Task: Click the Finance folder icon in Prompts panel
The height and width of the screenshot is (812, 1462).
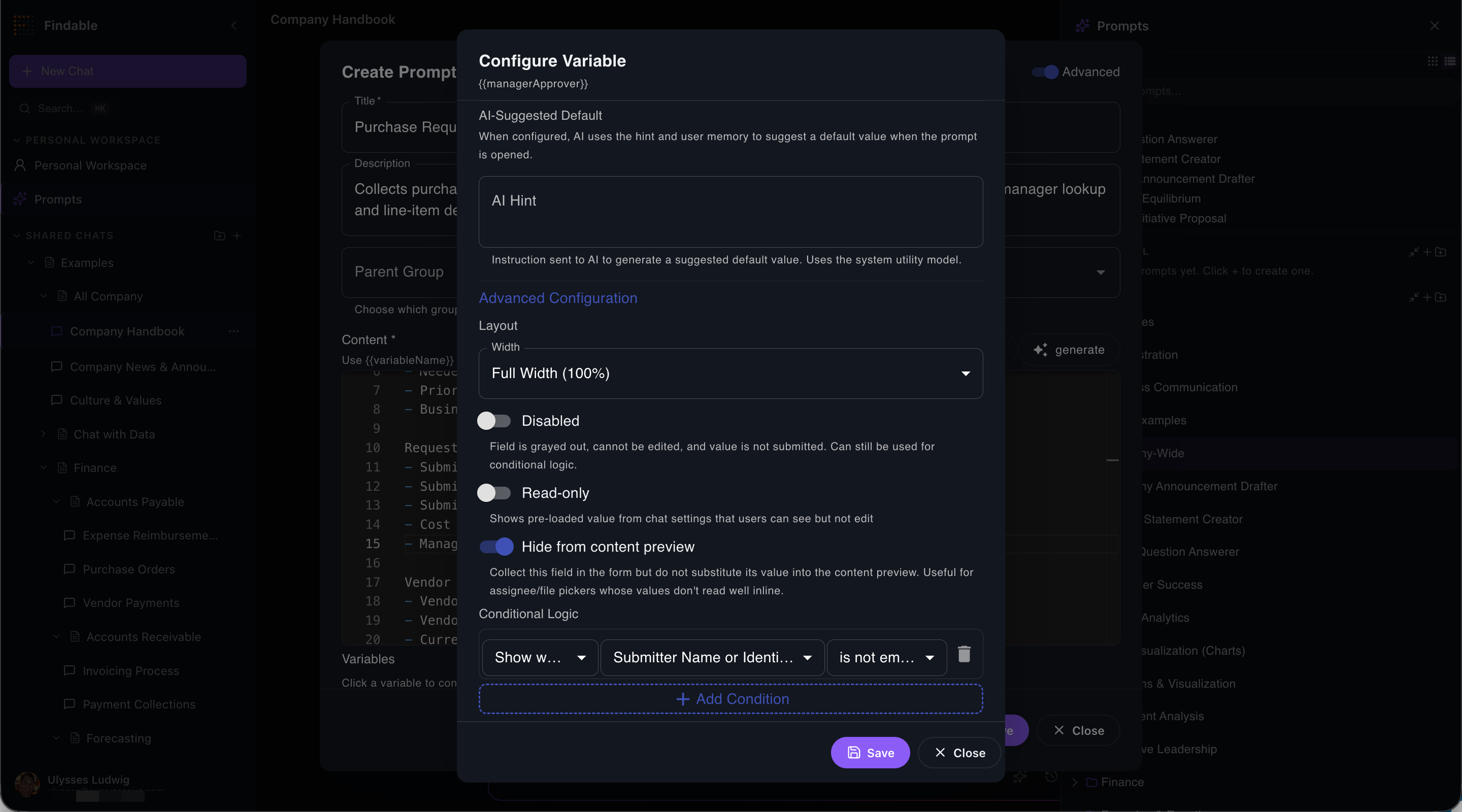Action: [1091, 782]
